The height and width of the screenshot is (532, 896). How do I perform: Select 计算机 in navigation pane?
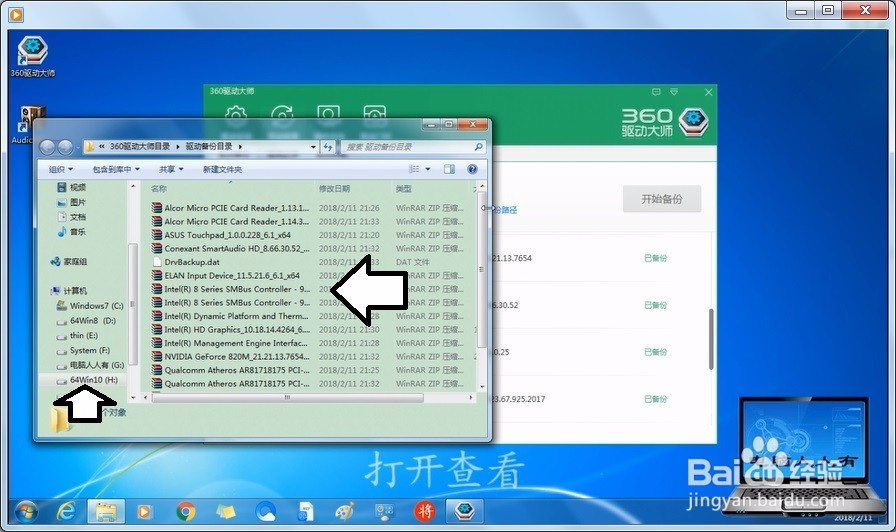point(69,291)
